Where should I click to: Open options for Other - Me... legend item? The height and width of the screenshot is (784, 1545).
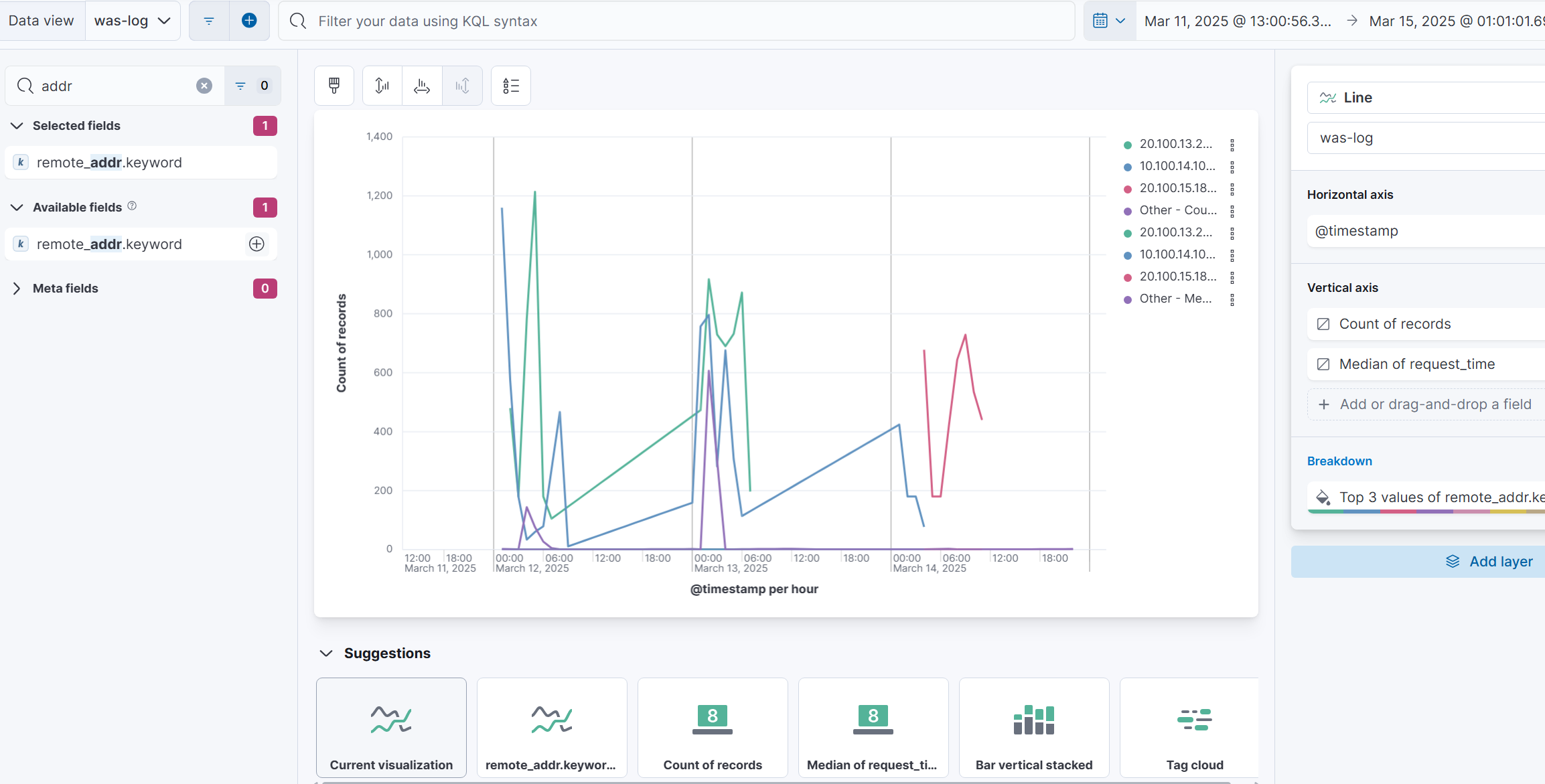(1232, 299)
